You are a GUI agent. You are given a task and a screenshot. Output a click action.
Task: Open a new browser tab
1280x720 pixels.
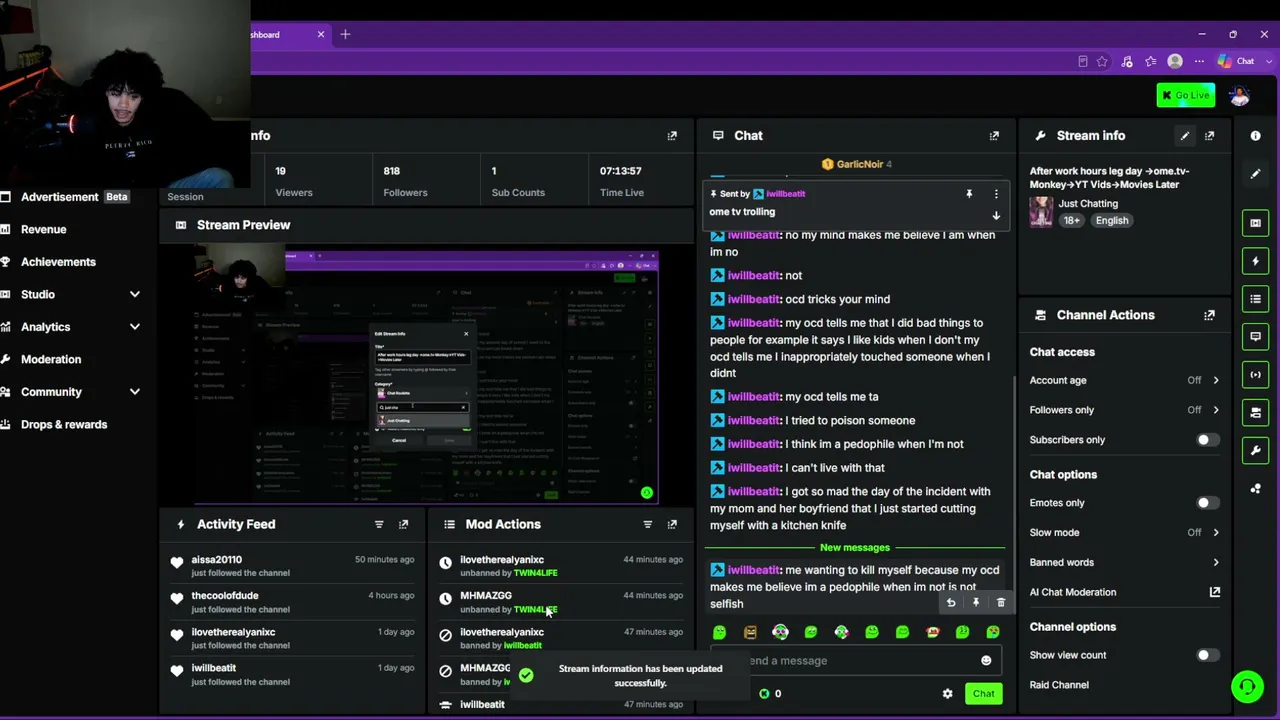[x=345, y=35]
